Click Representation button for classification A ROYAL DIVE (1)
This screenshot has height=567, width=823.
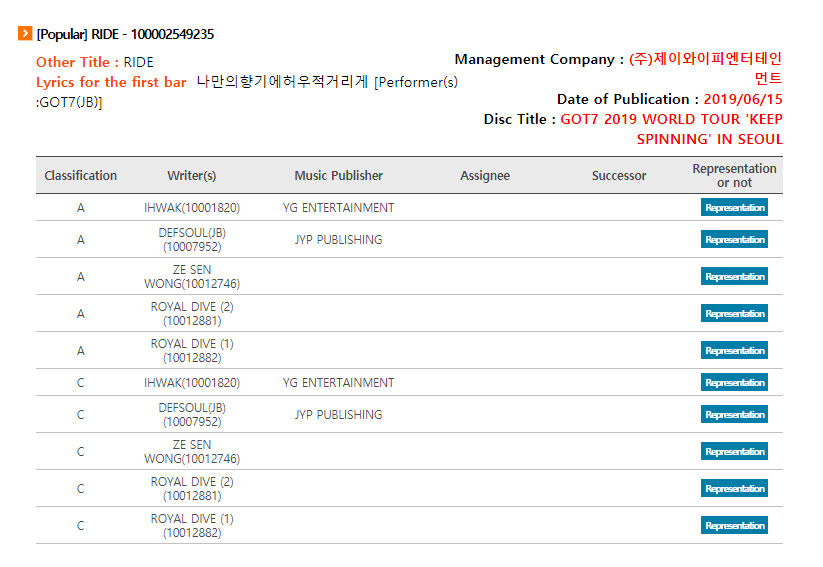pos(734,350)
